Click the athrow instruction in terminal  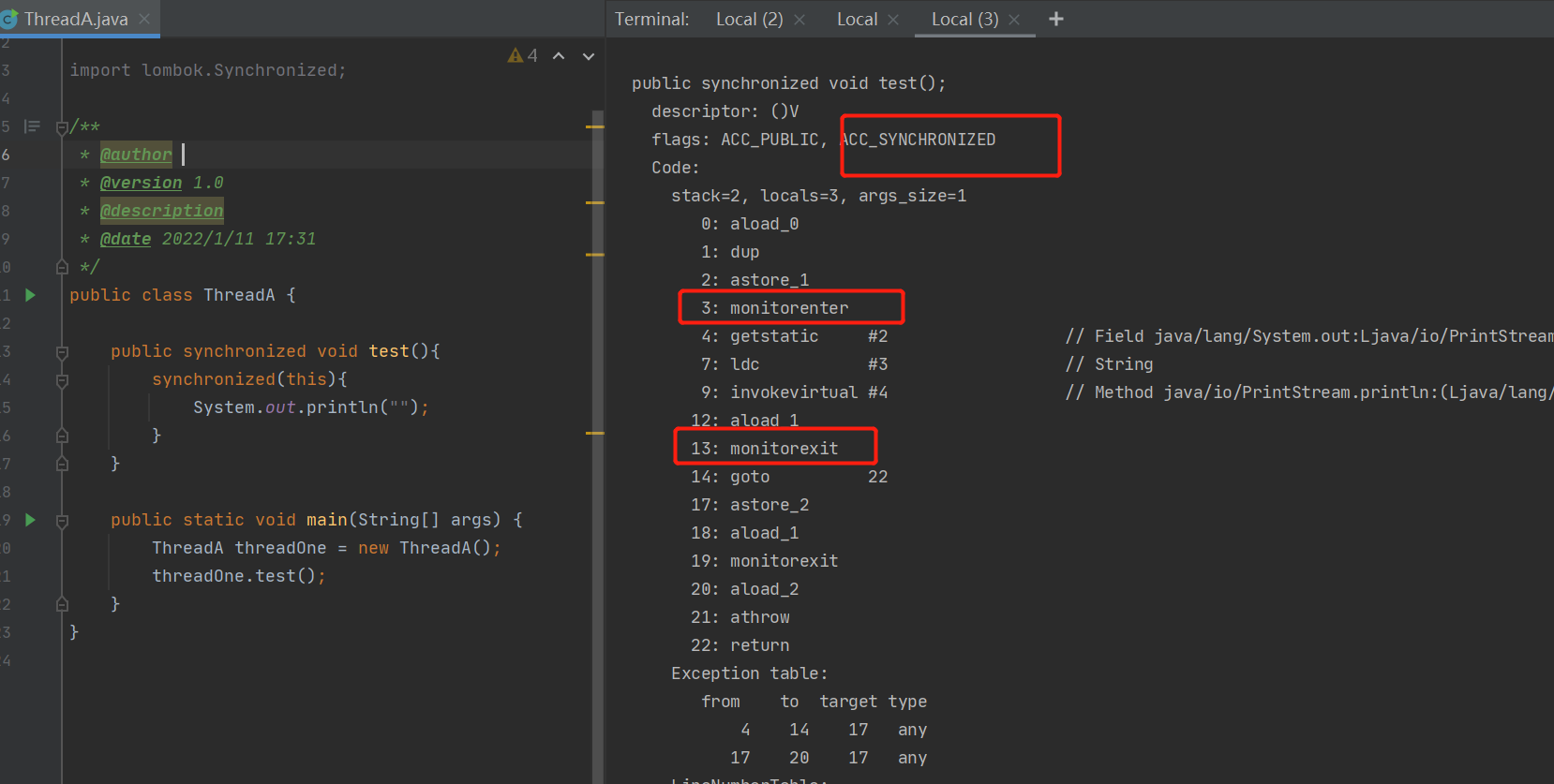[x=760, y=617]
